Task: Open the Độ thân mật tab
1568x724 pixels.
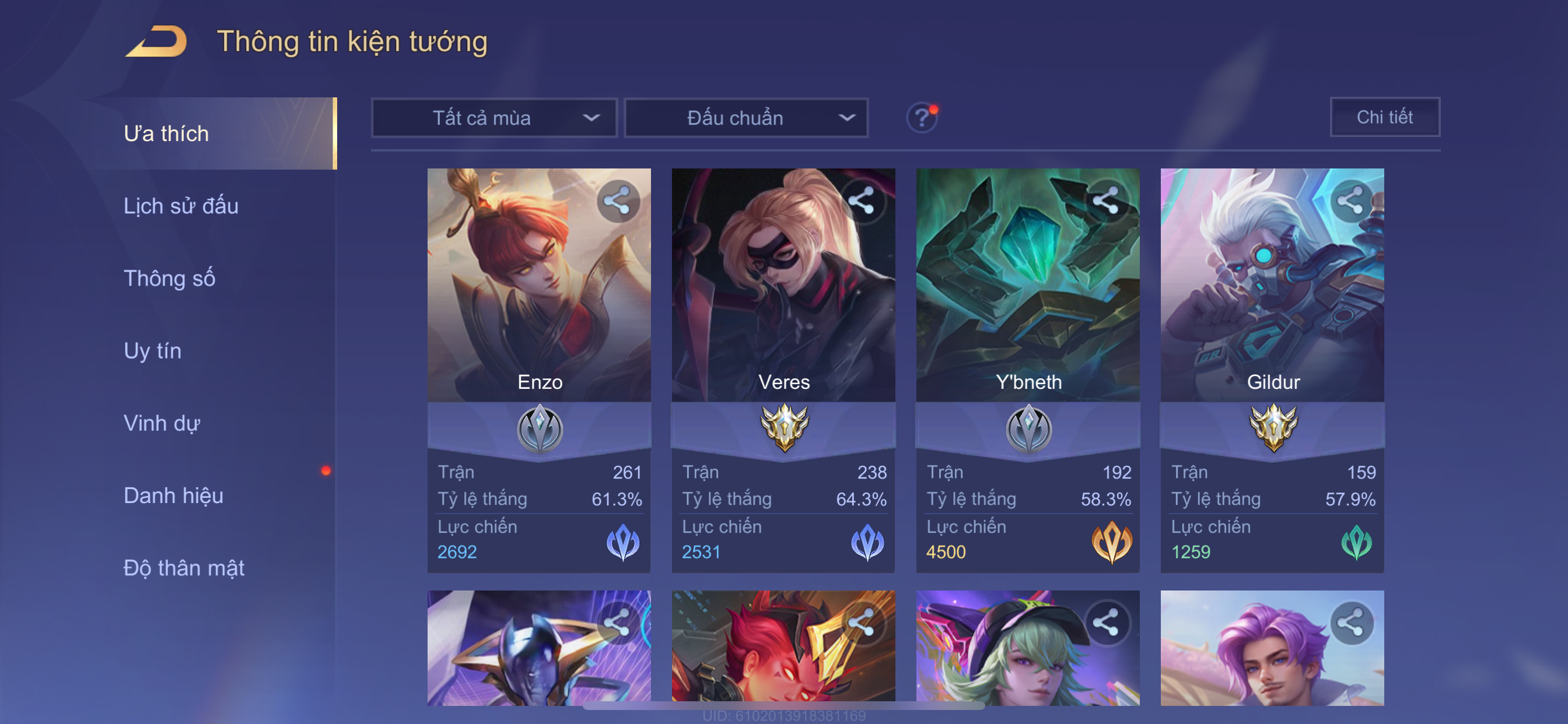Action: [x=184, y=568]
